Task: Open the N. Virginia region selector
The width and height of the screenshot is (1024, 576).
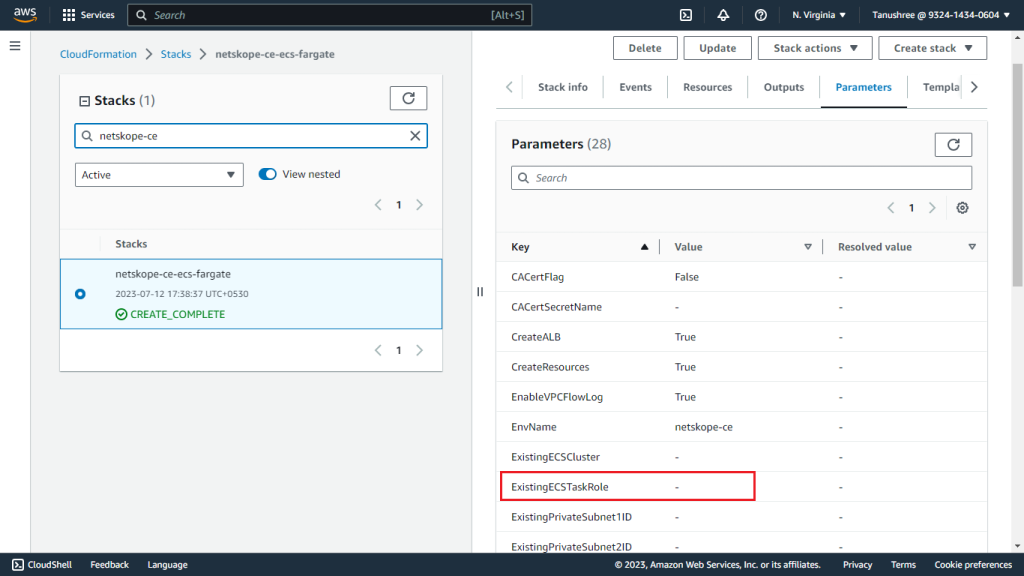Action: 819,14
